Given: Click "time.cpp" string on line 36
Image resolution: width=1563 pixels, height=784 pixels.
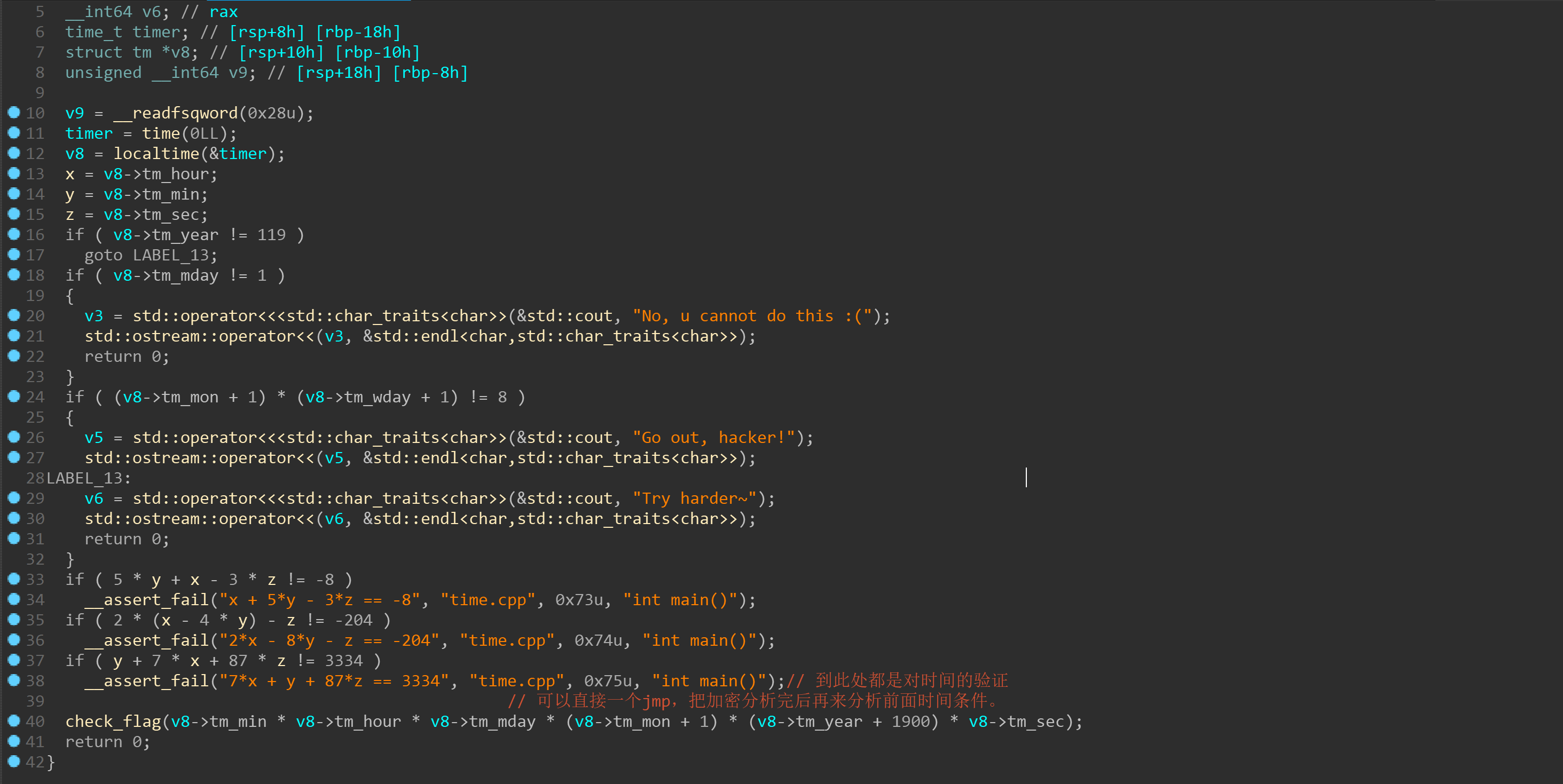Looking at the screenshot, I should point(507,641).
